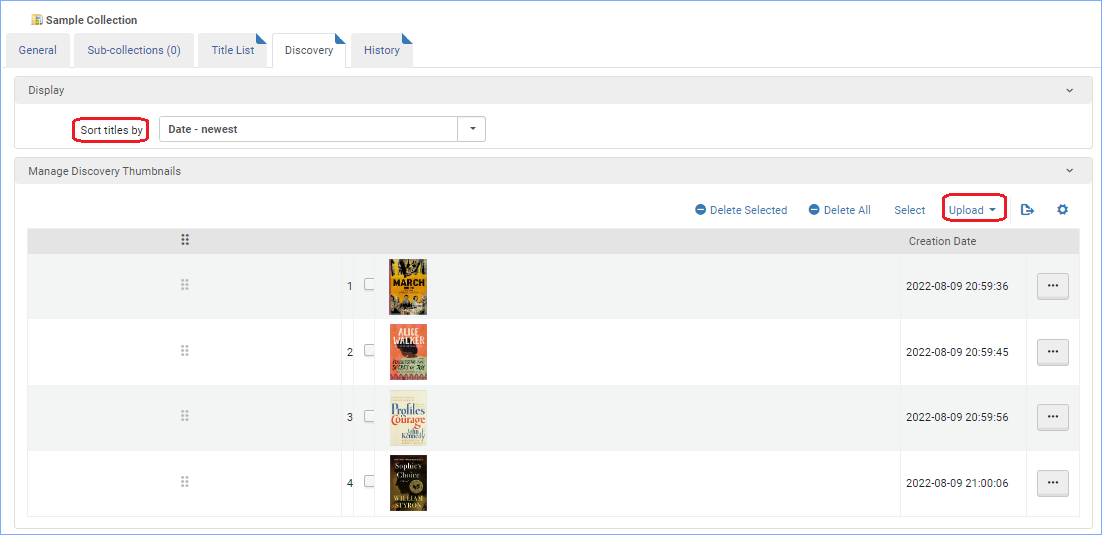
Task: Click drag handle for the March row
Action: 185,286
